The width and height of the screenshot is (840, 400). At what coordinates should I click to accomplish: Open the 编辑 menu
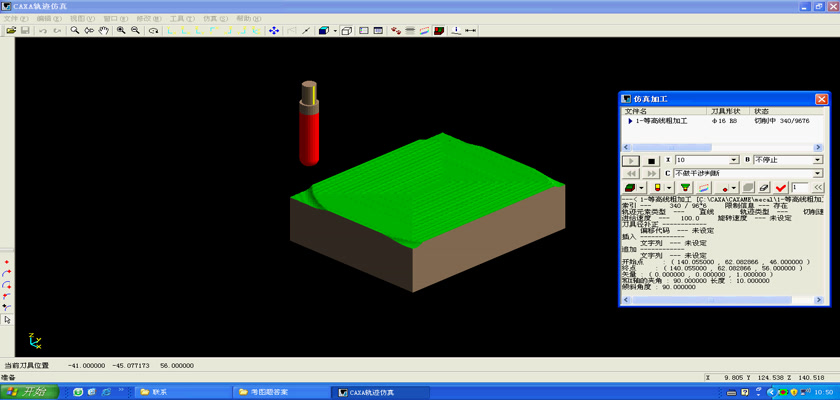49,18
